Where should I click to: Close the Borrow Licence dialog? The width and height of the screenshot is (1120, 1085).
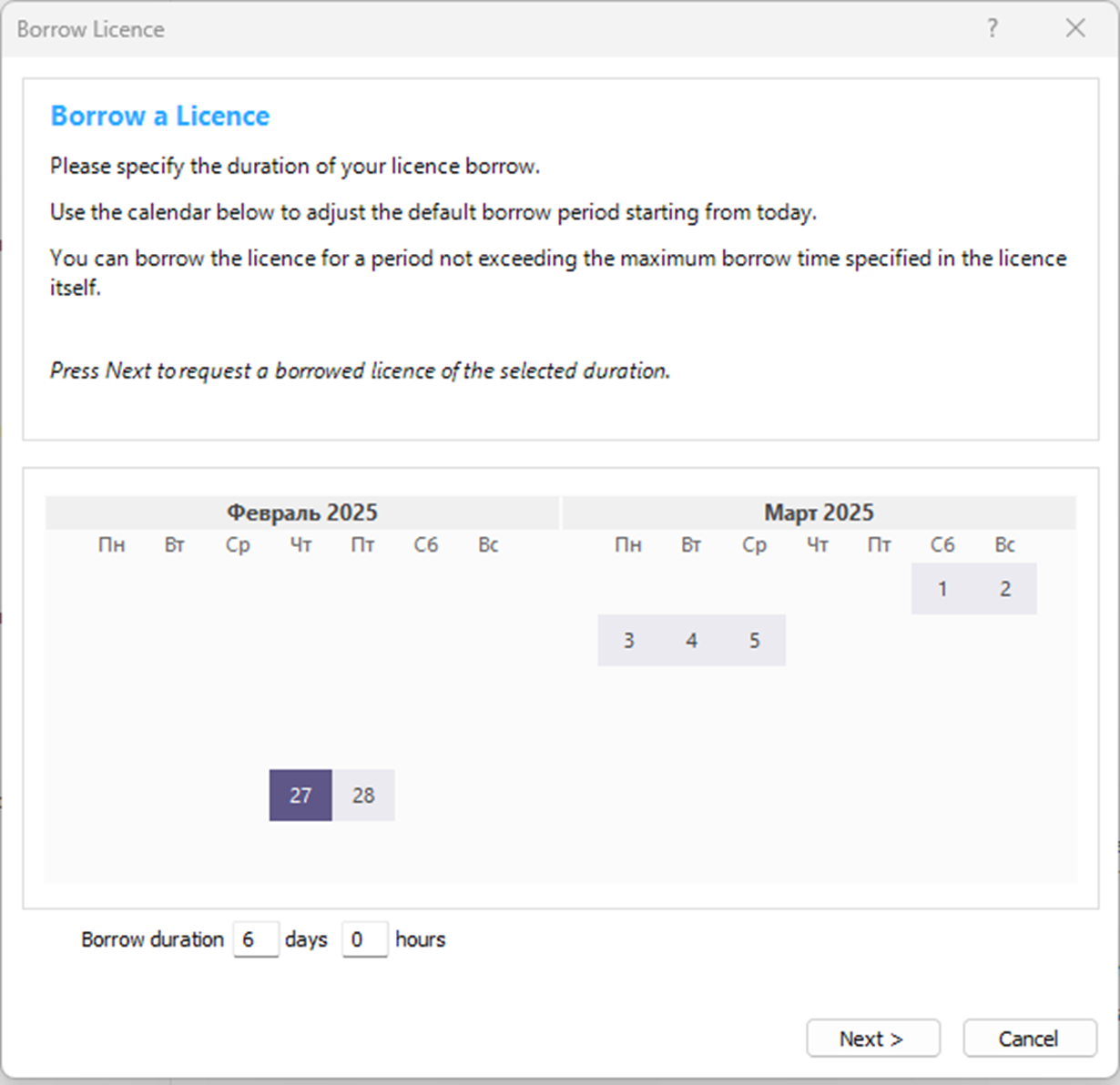point(1075,28)
